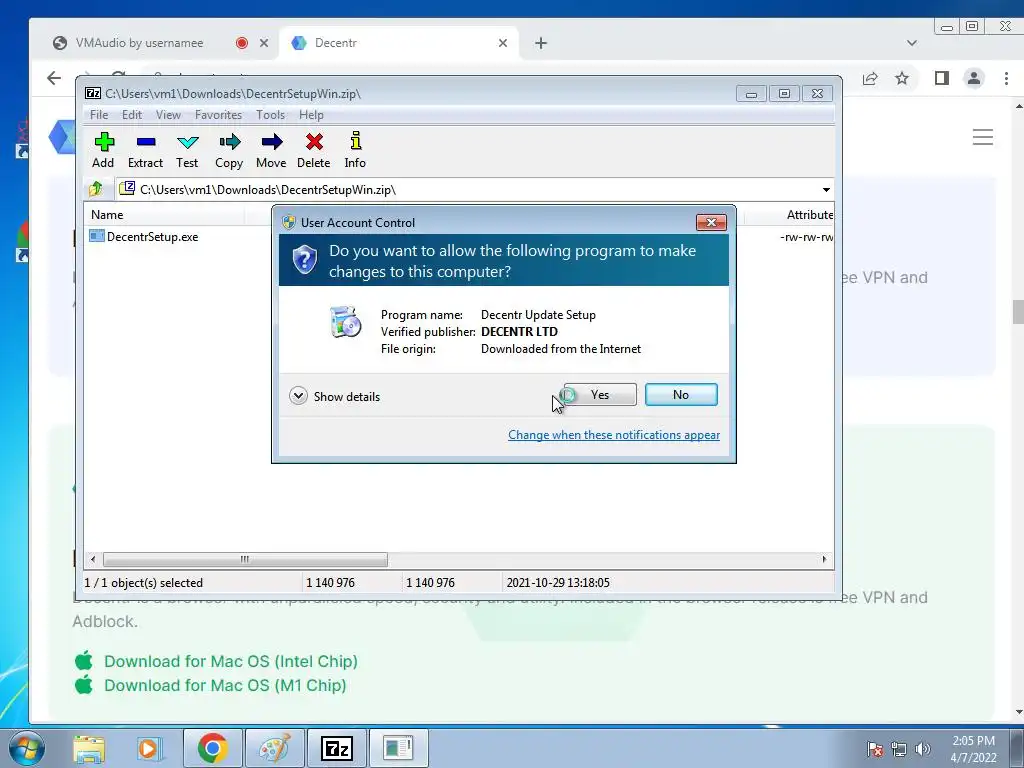Click the recording indicator on VMAudio tab
The width and height of the screenshot is (1024, 768).
pyautogui.click(x=242, y=43)
